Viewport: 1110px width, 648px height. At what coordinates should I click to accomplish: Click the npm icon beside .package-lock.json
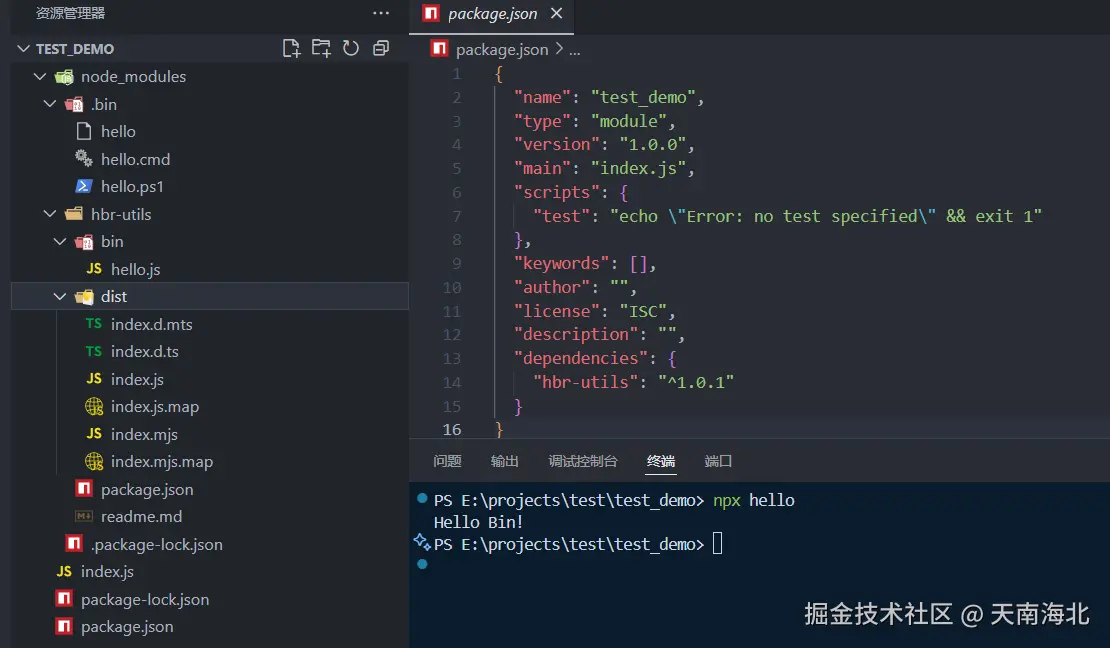point(74,543)
